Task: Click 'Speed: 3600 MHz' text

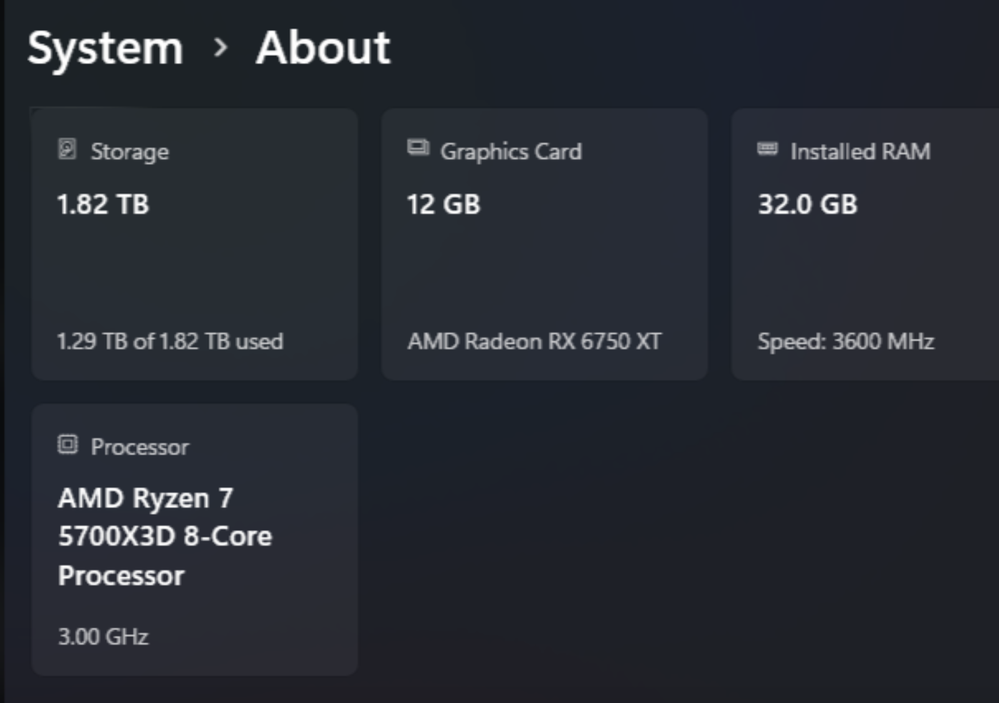Action: pyautogui.click(x=846, y=342)
